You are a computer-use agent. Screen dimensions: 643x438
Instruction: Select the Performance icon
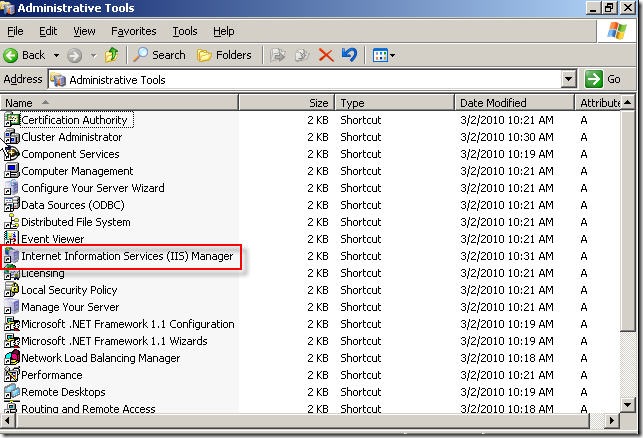(11, 375)
